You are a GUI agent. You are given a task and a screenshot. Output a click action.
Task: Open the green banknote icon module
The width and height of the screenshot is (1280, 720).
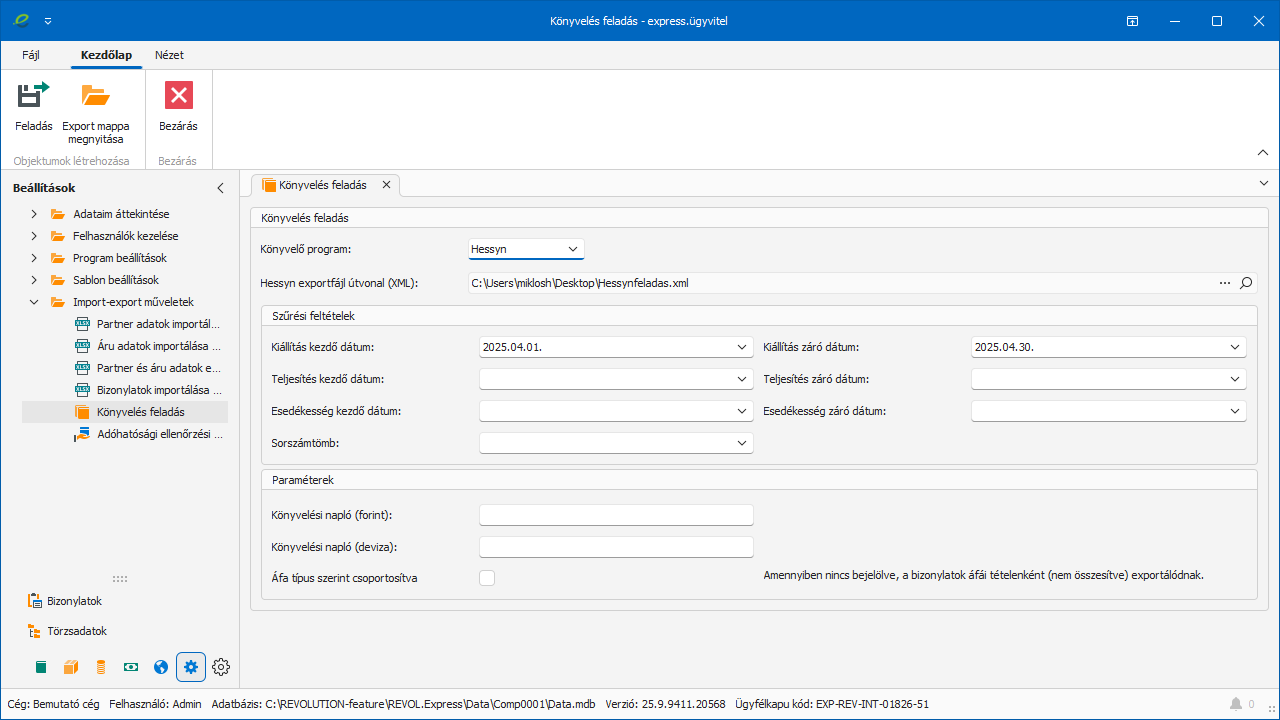(x=131, y=667)
